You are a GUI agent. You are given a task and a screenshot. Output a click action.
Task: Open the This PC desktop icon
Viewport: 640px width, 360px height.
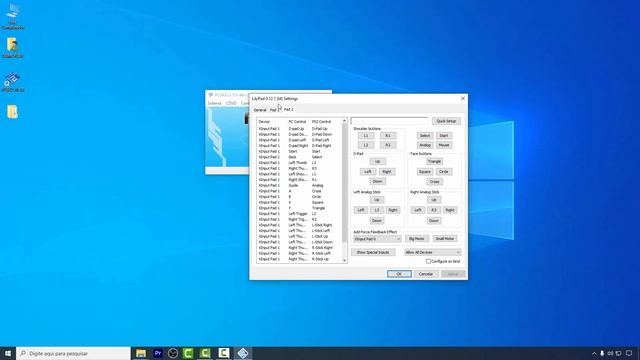[x=13, y=17]
